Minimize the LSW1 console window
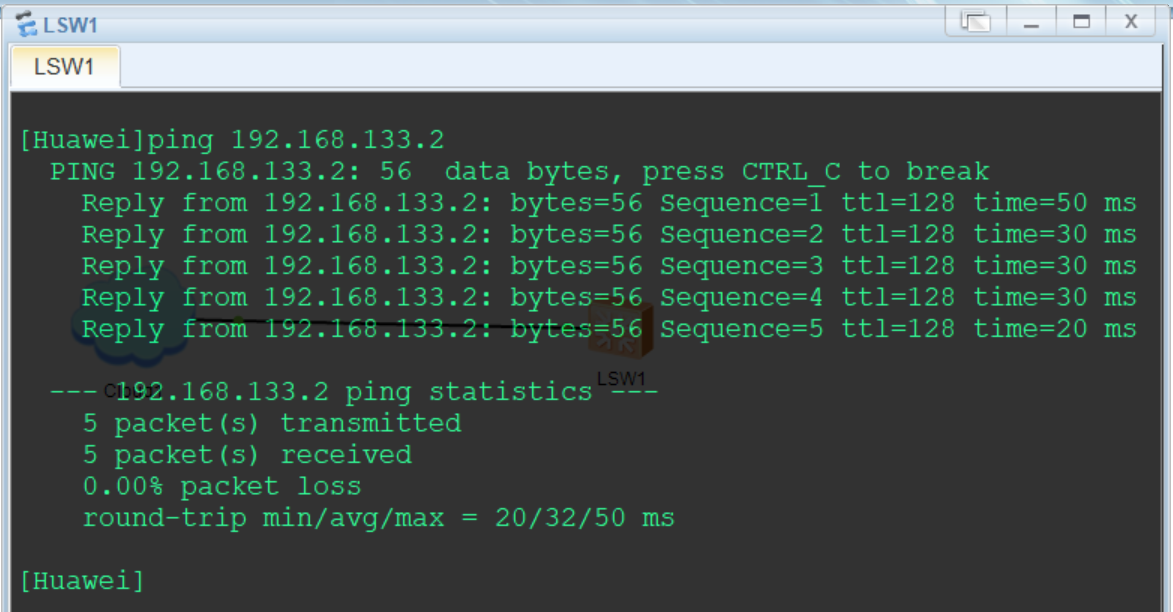The width and height of the screenshot is (1173, 612). [x=1031, y=21]
